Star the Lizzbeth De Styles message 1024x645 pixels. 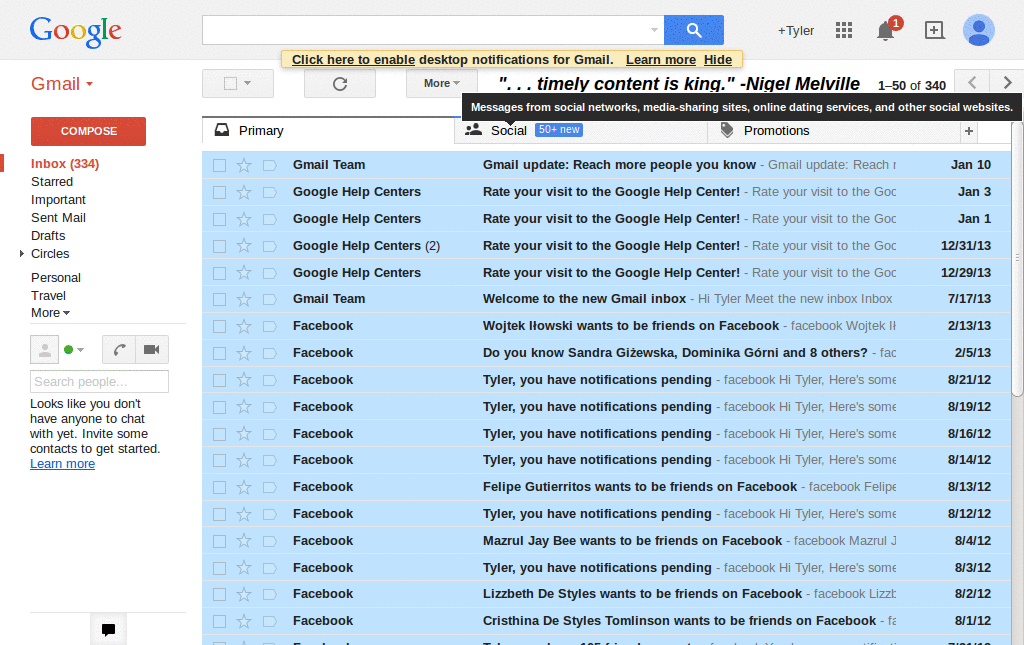point(244,594)
